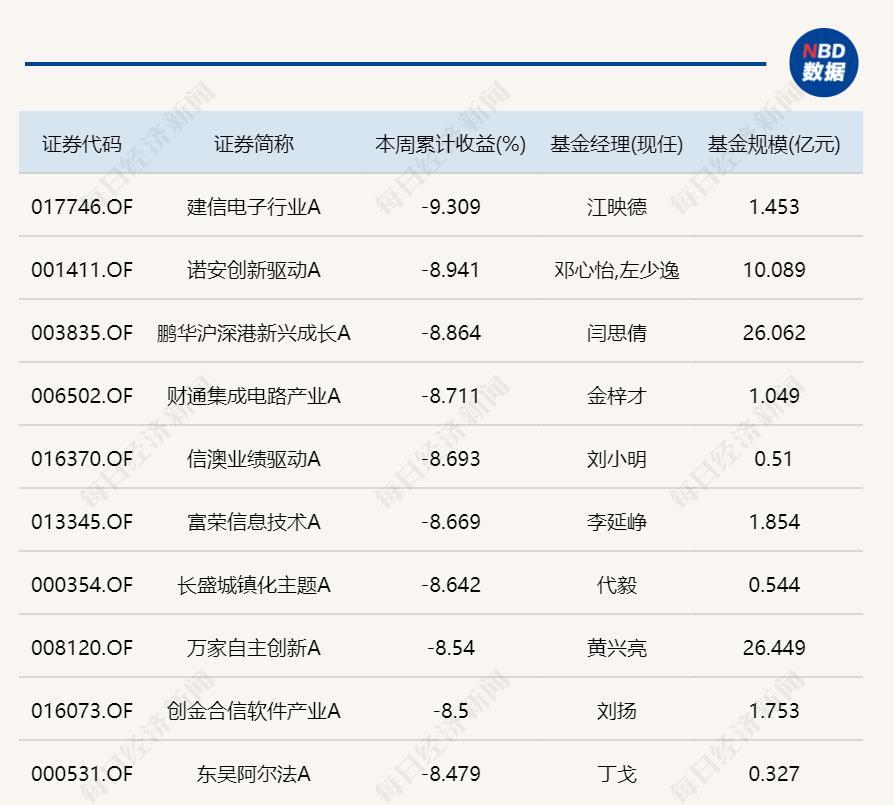Click fund name 长盛城镇化主题A
This screenshot has height=805, width=894.
254,585
